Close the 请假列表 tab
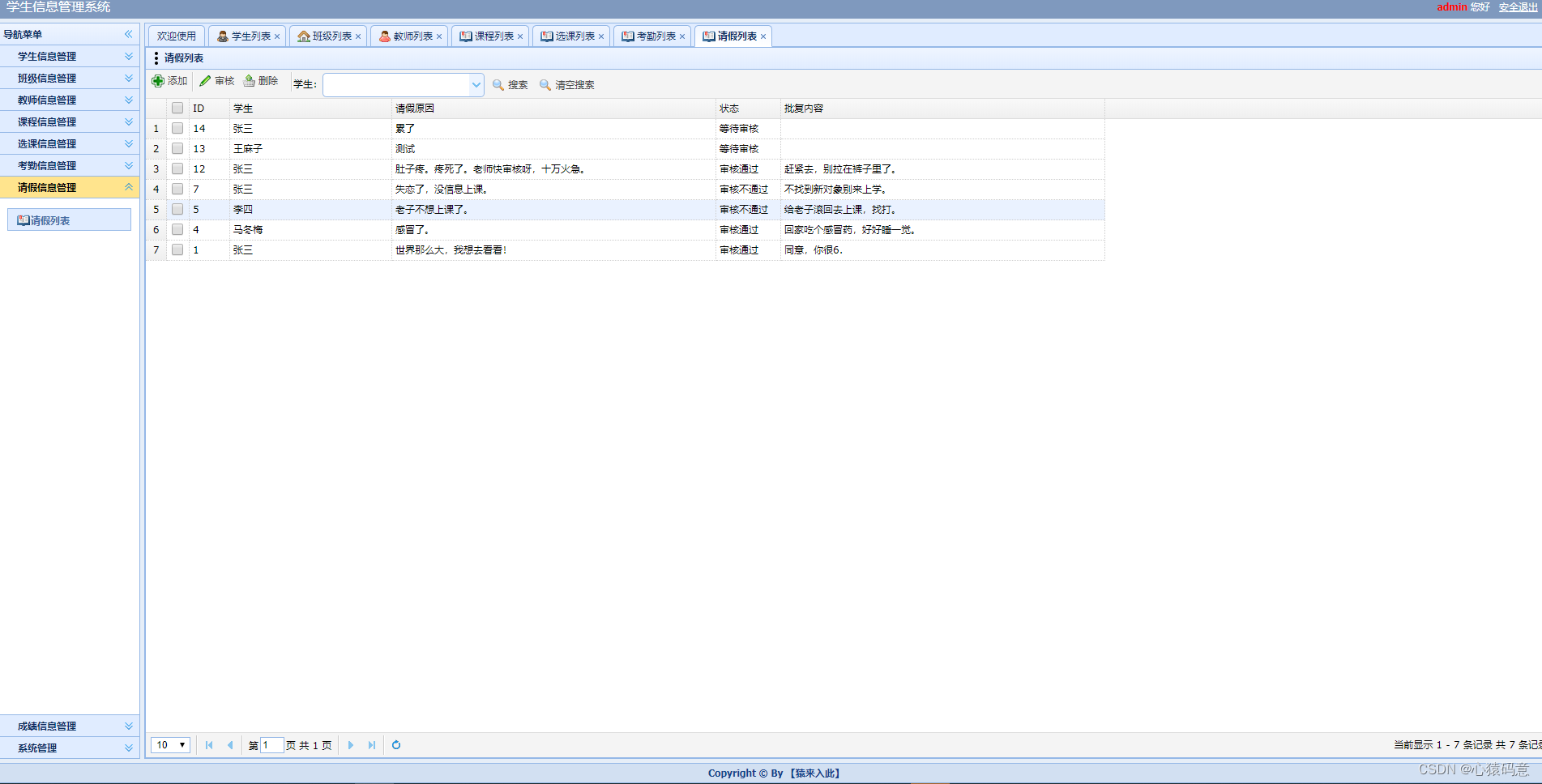1542x784 pixels. [763, 36]
